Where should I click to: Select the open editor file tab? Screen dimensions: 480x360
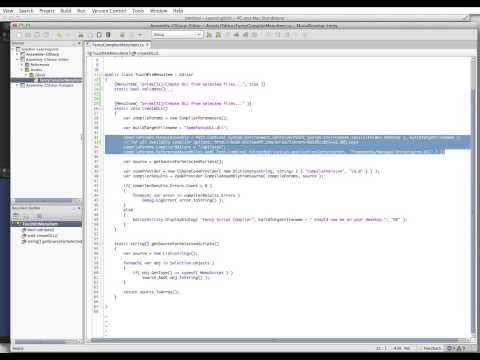pyautogui.click(x=118, y=44)
